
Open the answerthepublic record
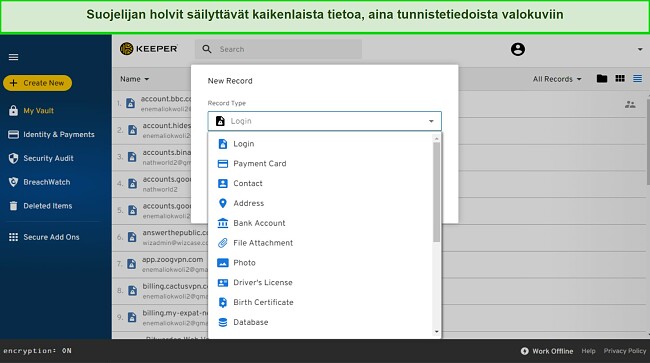pyautogui.click(x=161, y=237)
